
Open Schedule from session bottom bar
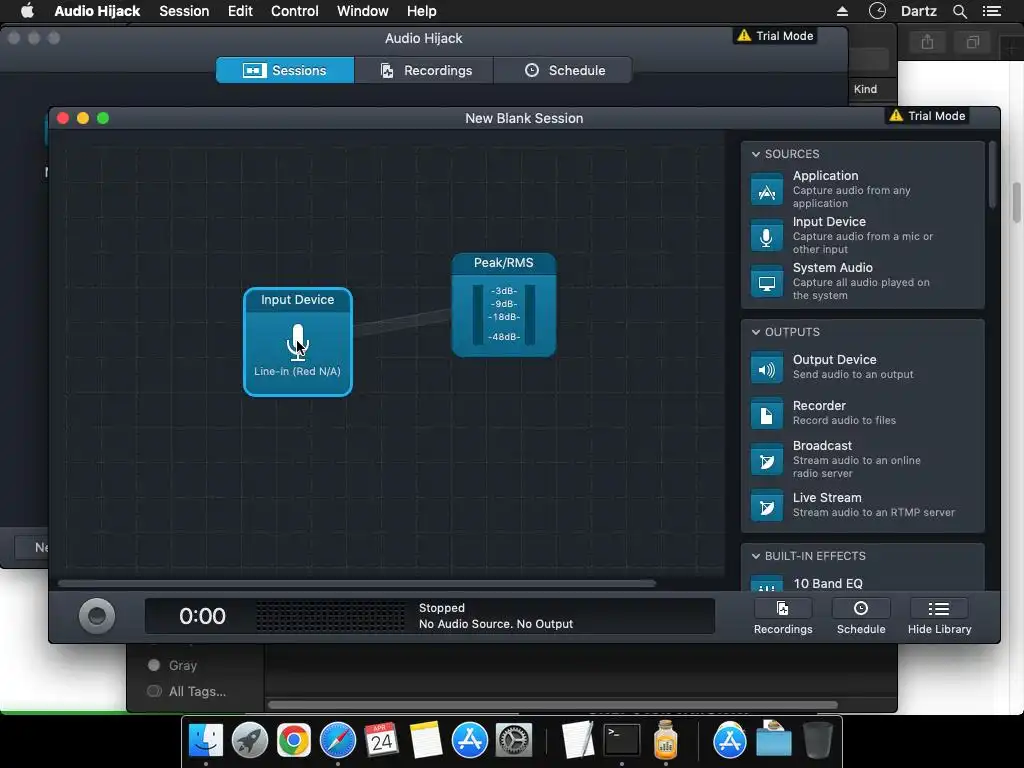[x=861, y=616]
